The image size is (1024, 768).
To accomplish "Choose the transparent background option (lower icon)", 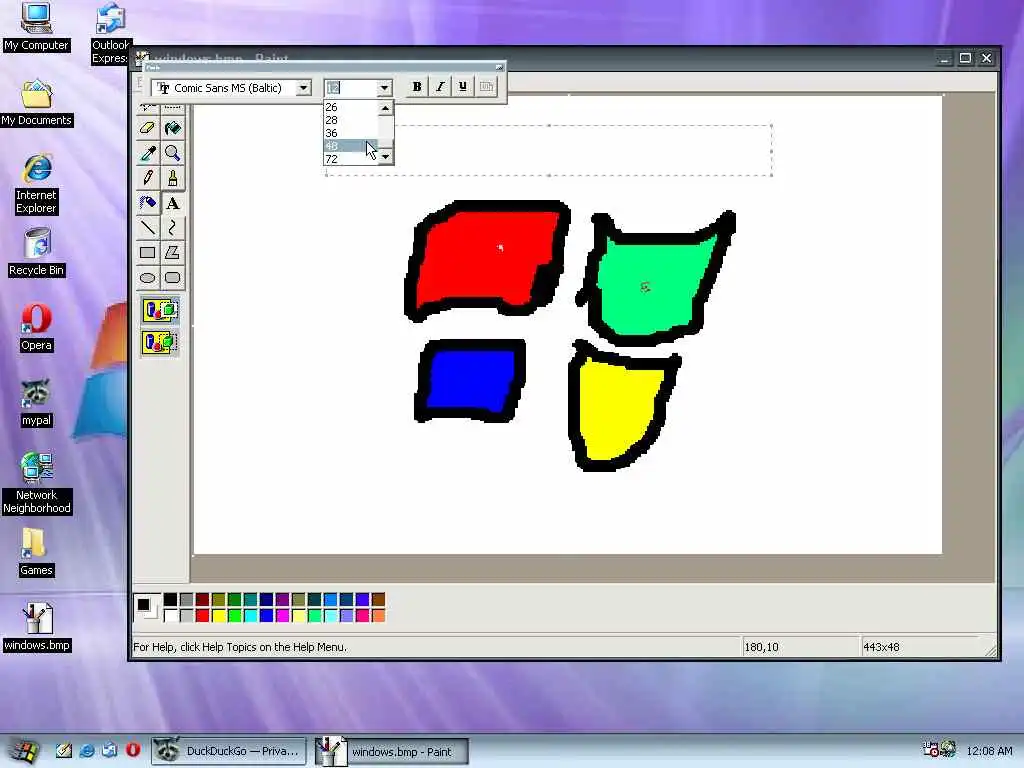I will point(160,342).
